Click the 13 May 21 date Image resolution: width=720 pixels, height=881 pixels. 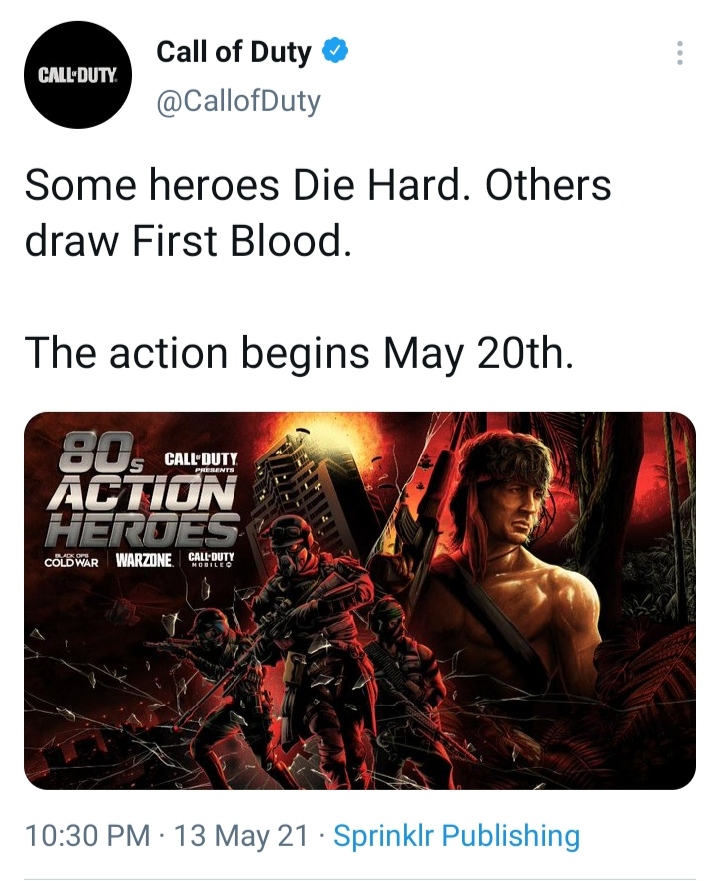[x=240, y=836]
